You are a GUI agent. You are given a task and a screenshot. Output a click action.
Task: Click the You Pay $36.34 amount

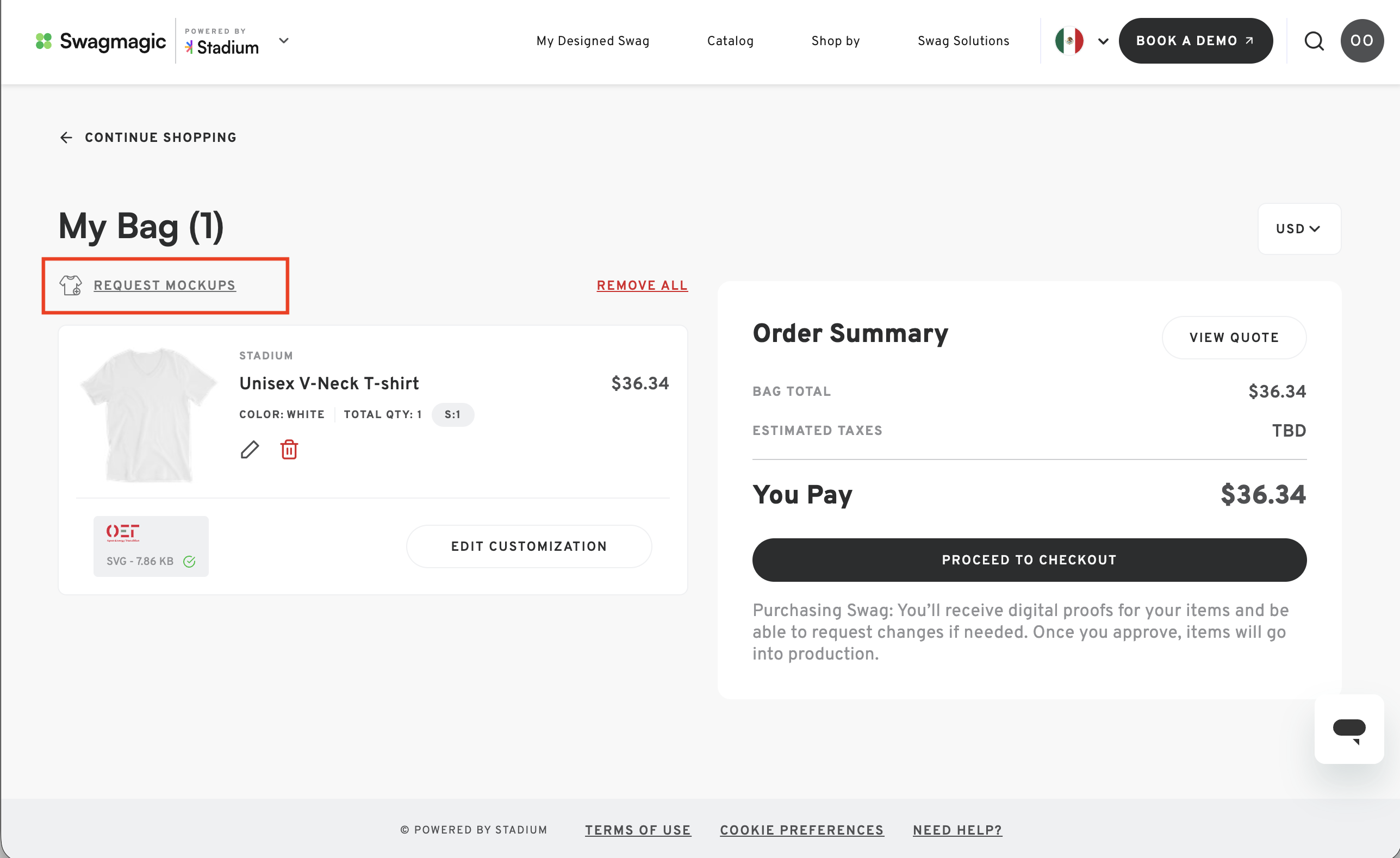(x=1262, y=495)
